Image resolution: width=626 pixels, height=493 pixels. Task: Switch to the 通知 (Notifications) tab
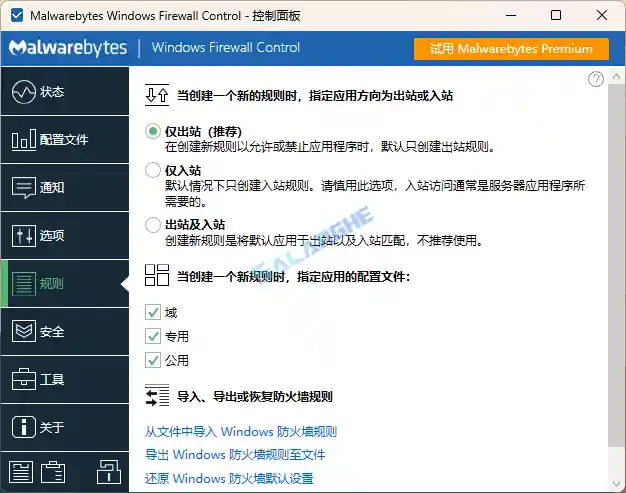pyautogui.click(x=65, y=187)
